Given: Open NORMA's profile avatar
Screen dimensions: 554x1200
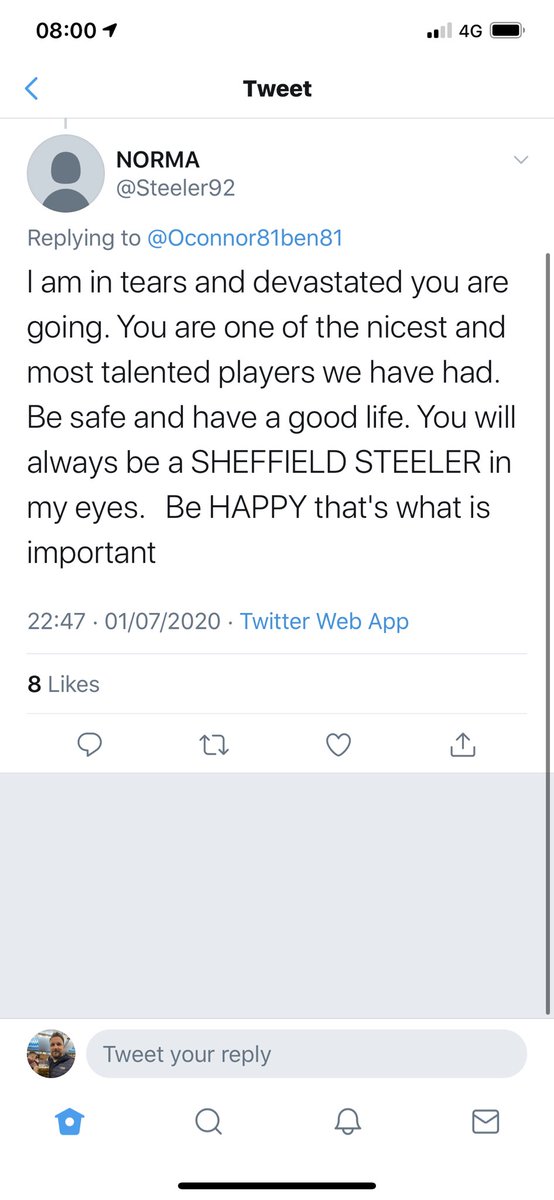Looking at the screenshot, I should 65,173.
